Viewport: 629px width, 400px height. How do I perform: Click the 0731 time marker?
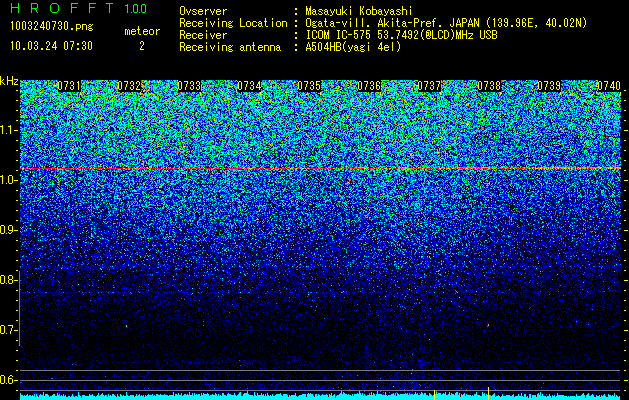point(69,86)
